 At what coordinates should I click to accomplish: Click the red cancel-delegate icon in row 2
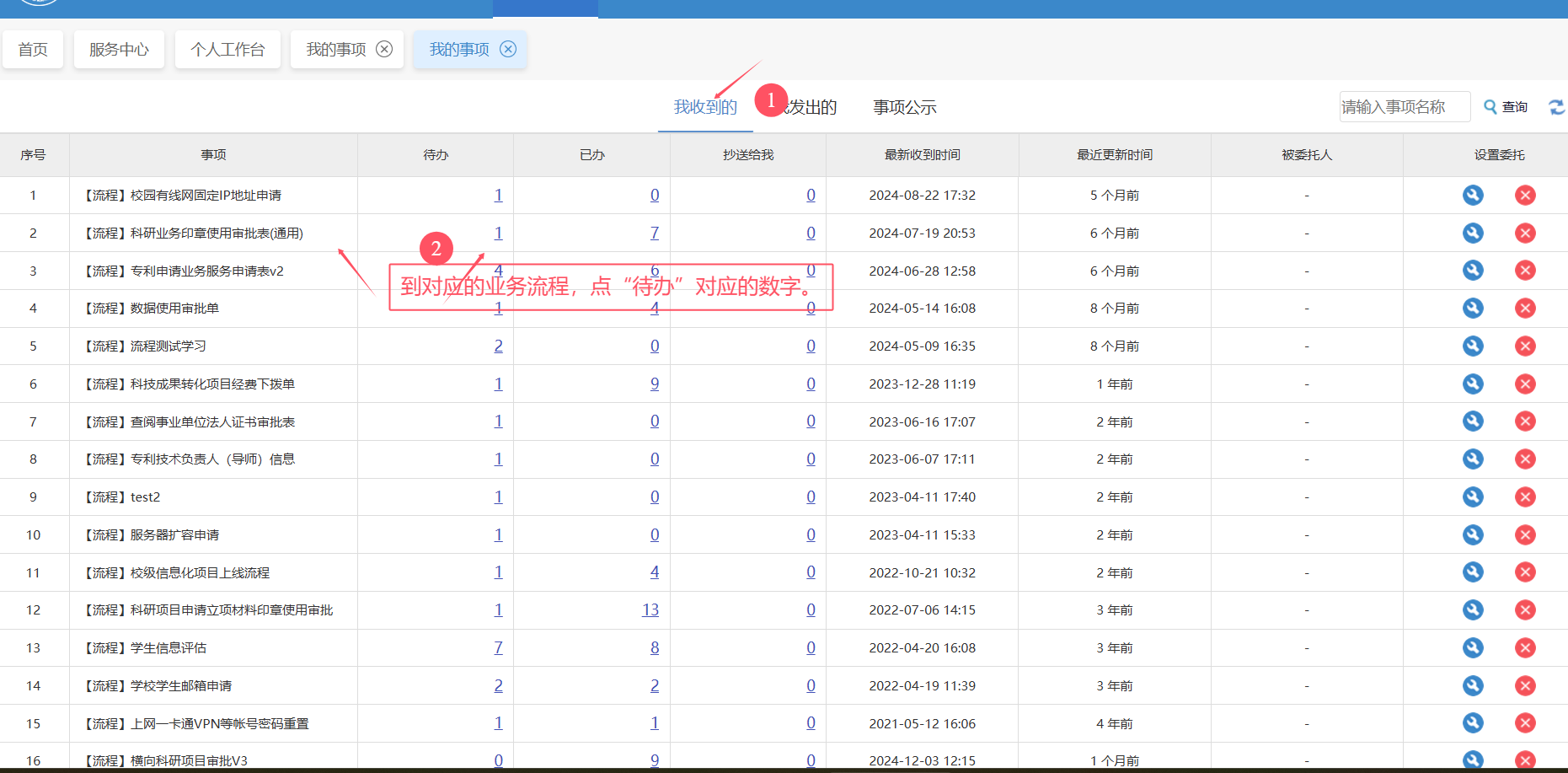tap(1524, 234)
